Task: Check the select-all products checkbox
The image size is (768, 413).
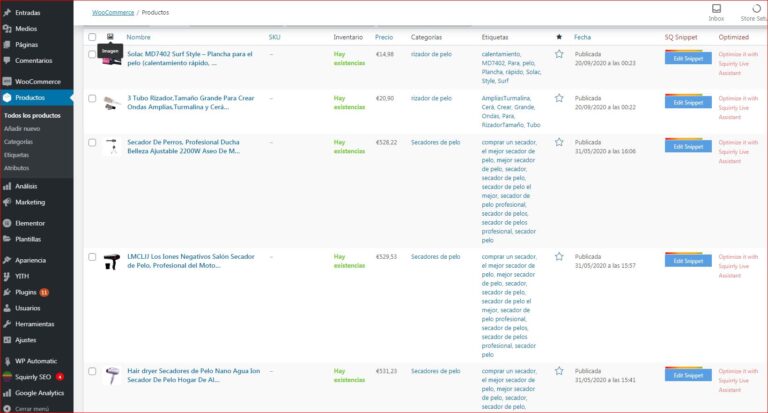Action: pos(92,37)
